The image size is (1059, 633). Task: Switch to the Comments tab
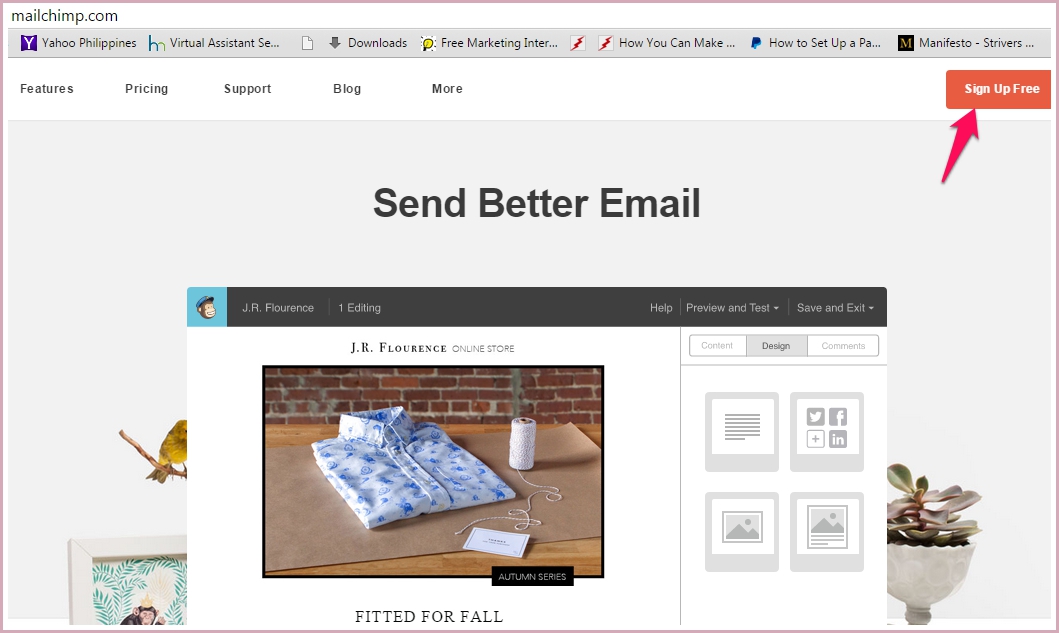[843, 345]
